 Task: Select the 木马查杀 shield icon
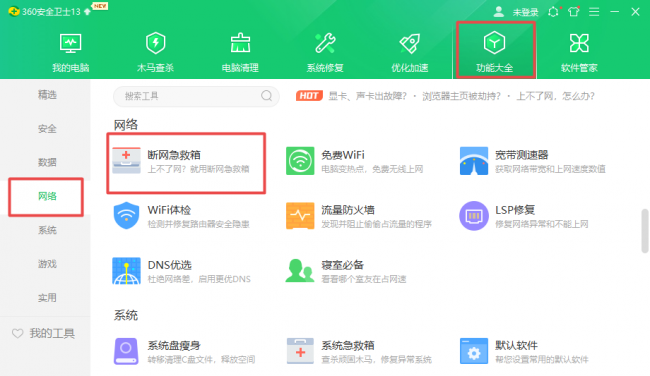point(155,43)
